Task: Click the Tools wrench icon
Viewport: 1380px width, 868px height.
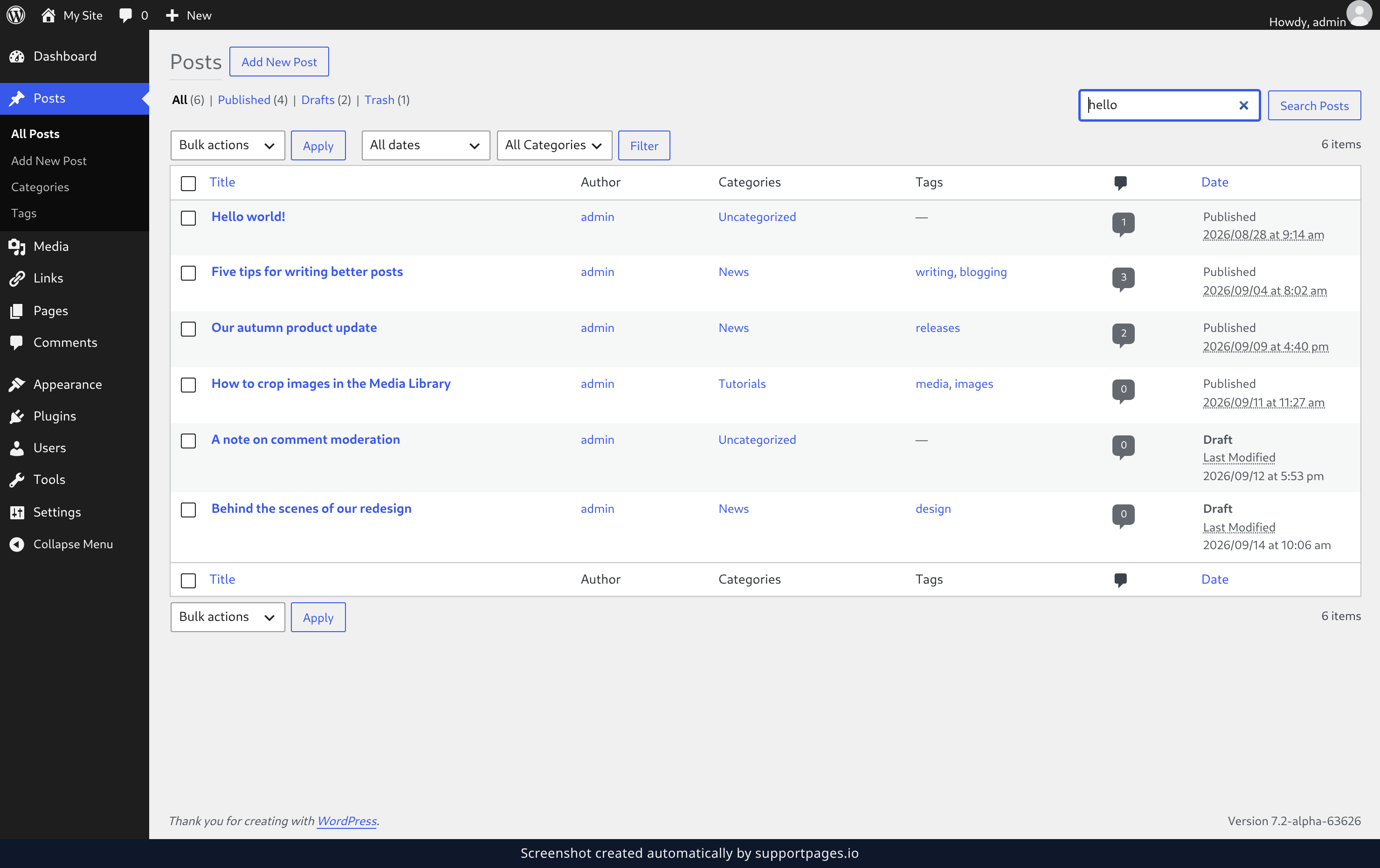Action: coord(17,480)
